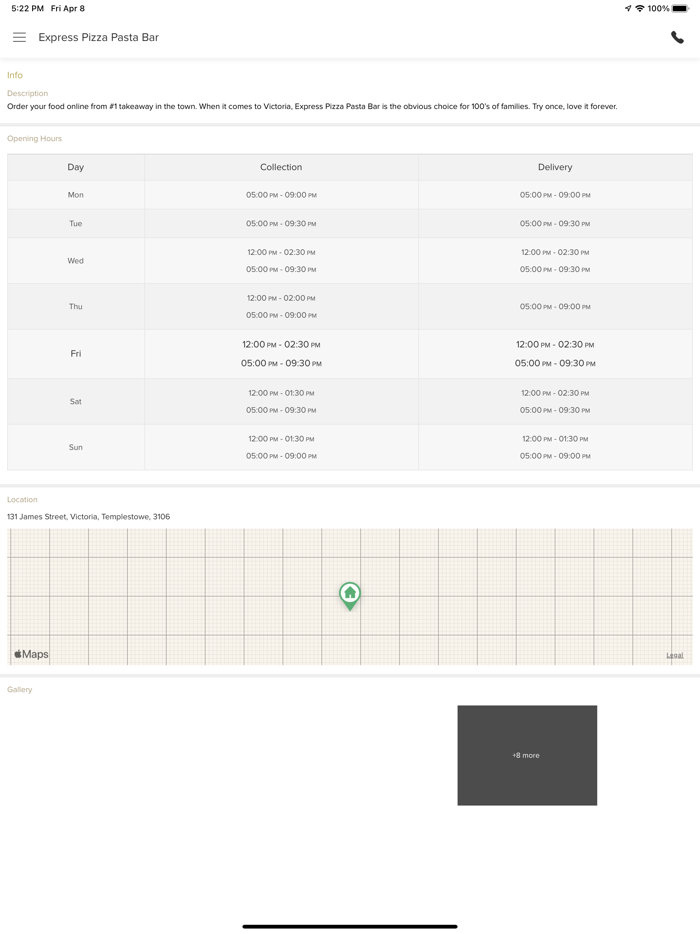Click the Gallery heading
The image size is (700, 934).
(x=20, y=689)
